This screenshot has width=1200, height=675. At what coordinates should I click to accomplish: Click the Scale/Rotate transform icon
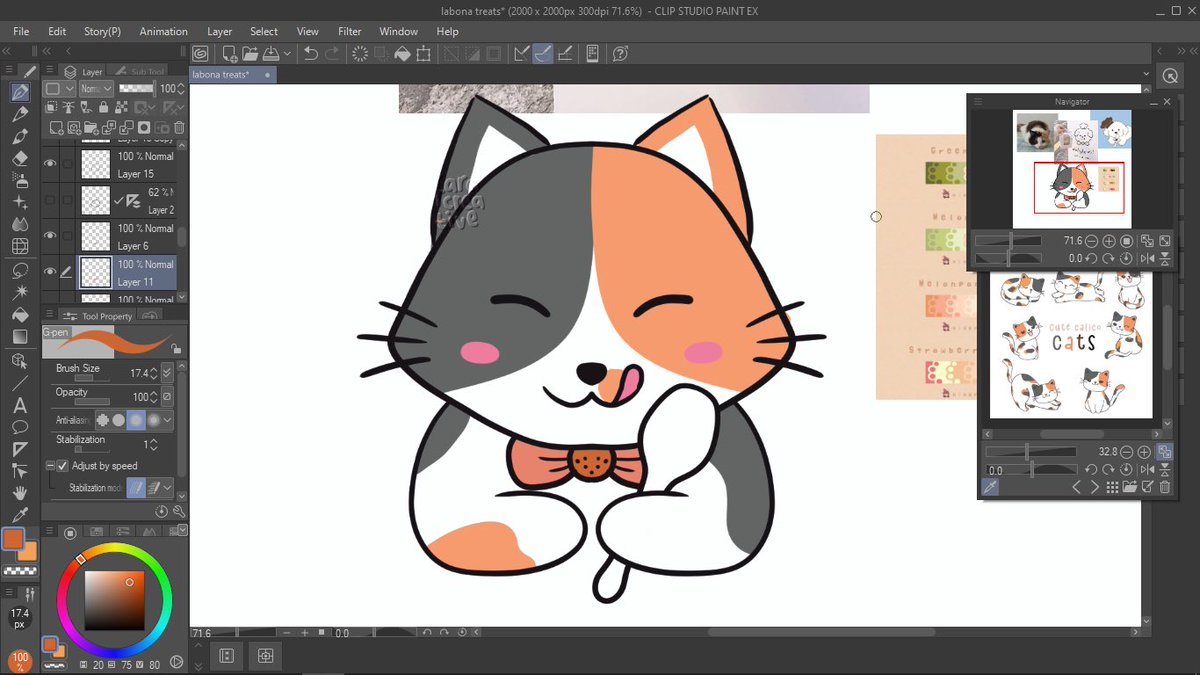(424, 53)
